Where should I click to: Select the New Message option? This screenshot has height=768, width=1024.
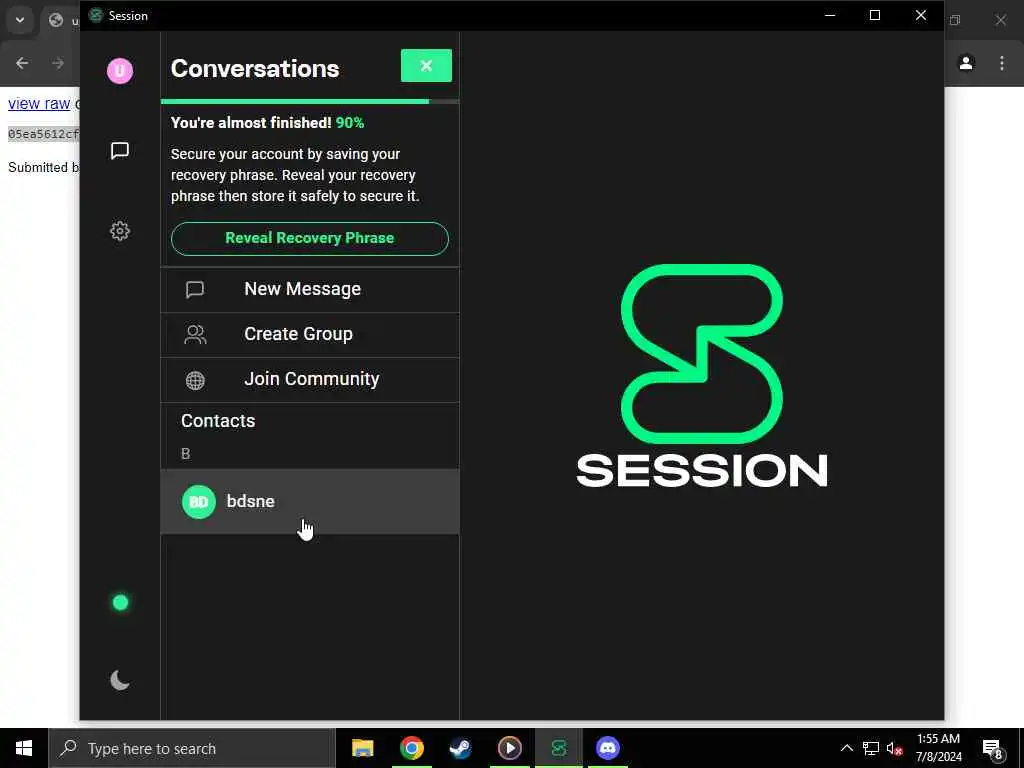(x=310, y=289)
